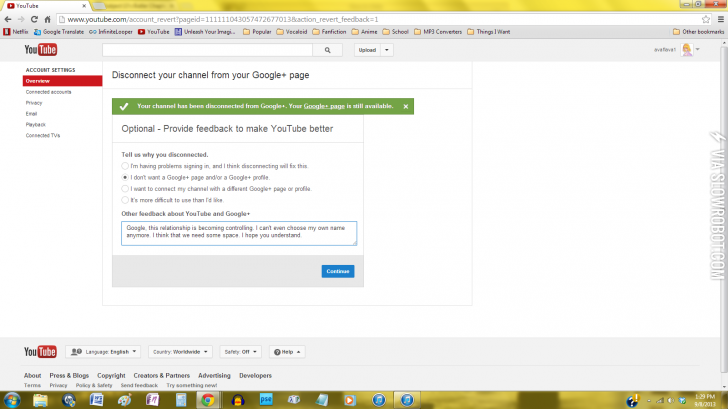
Task: Open Other bookmarks folder
Action: point(698,32)
